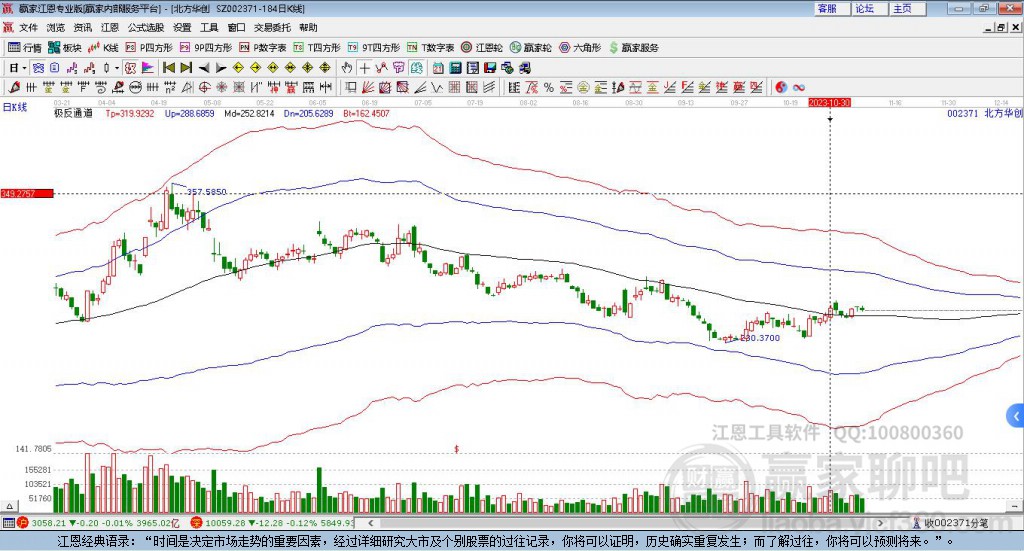The image size is (1024, 551).
Task: Jump to last bar with skip-end arrow
Action: tap(186, 68)
